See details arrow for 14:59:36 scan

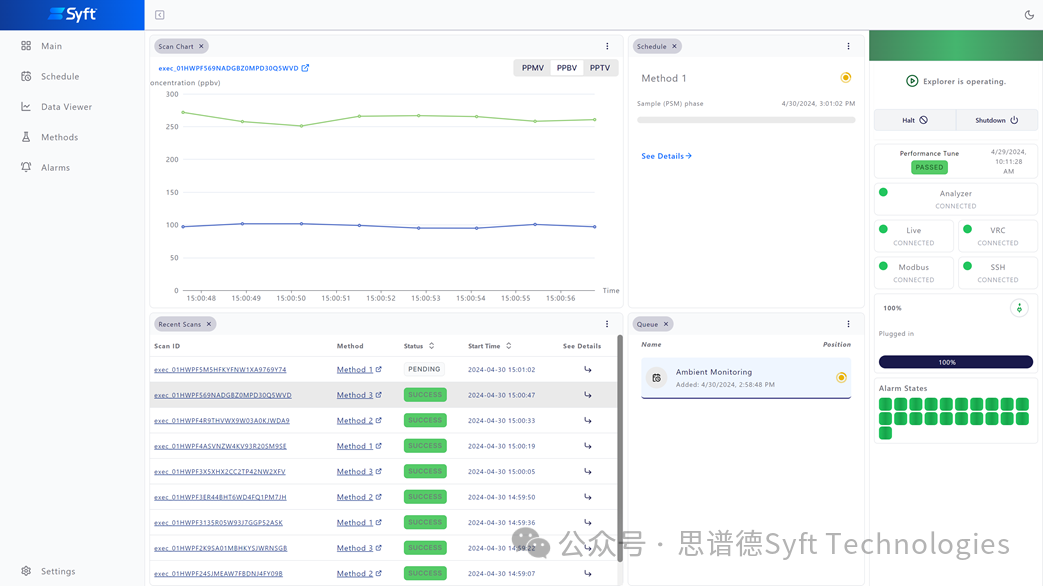click(x=588, y=523)
